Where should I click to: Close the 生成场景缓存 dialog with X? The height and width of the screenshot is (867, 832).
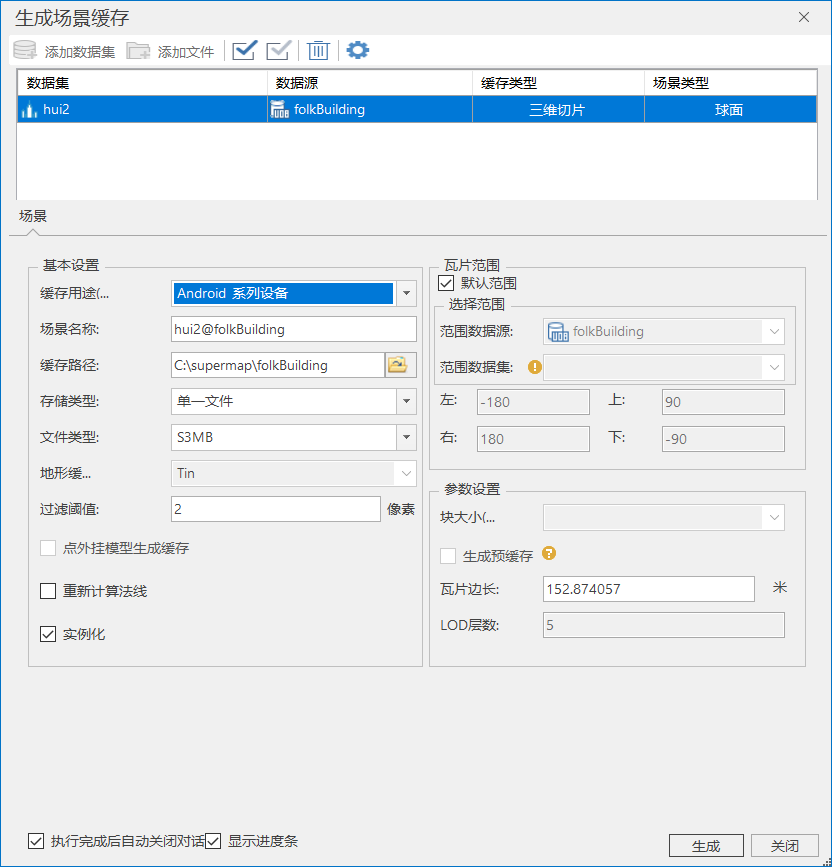tap(804, 18)
